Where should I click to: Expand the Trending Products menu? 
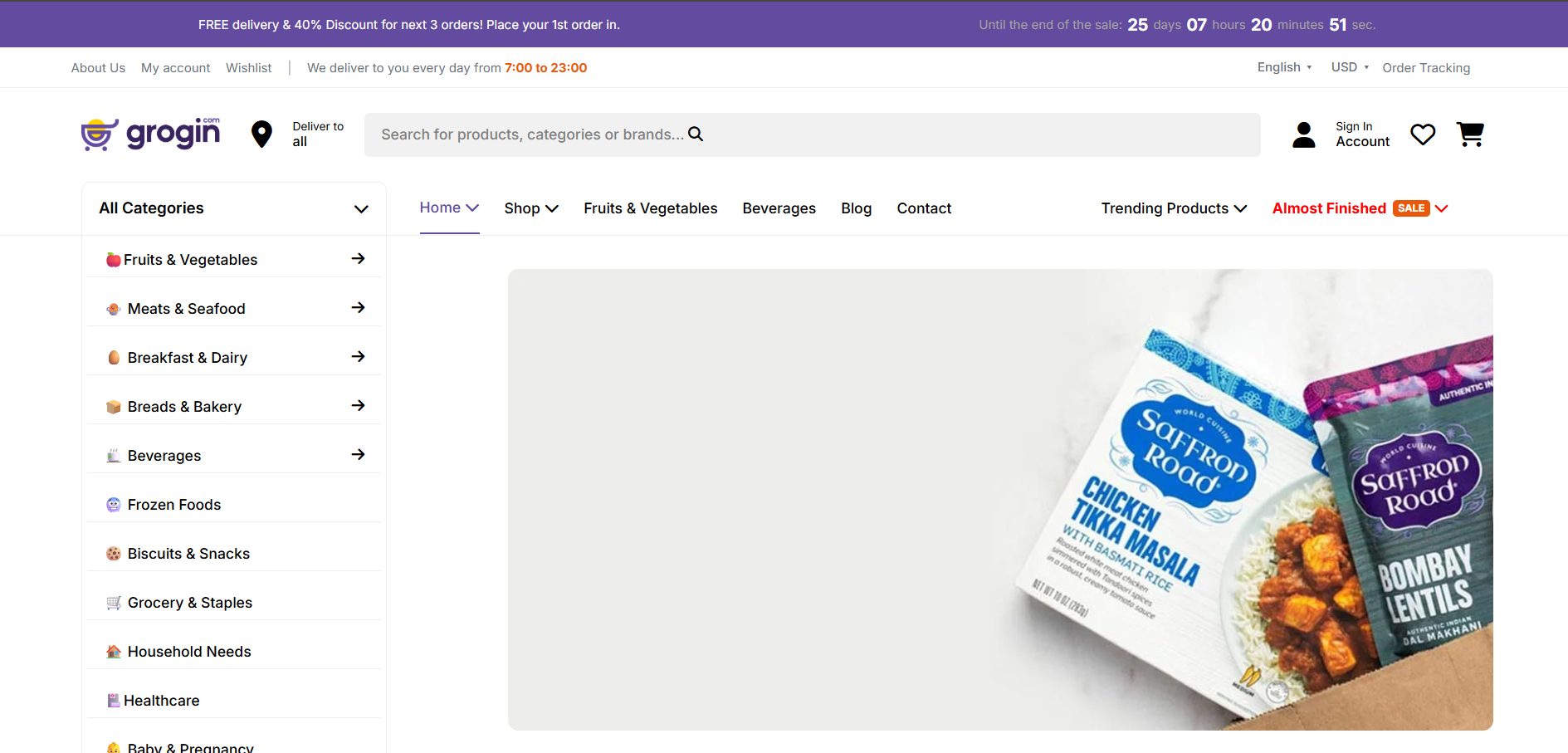tap(1173, 208)
